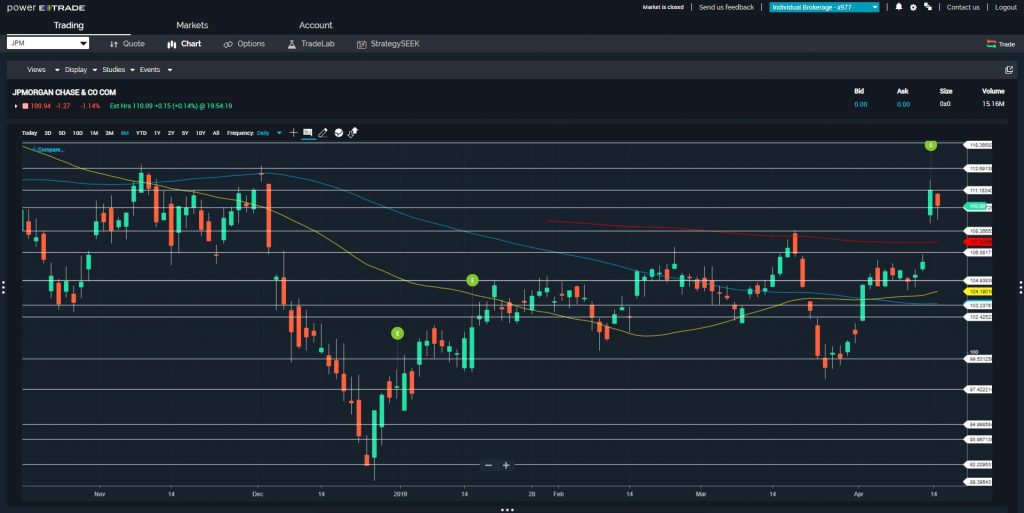Click the Trade arrows icon

coord(991,44)
